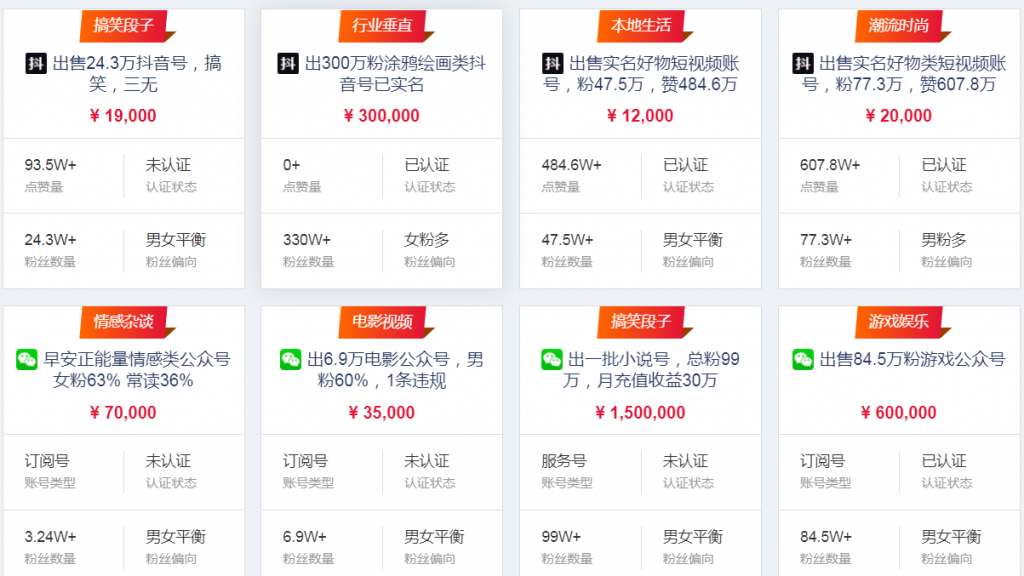Click Douyin icon on 24.3万 funny account listing
This screenshot has height=576, width=1024.
(x=36, y=64)
